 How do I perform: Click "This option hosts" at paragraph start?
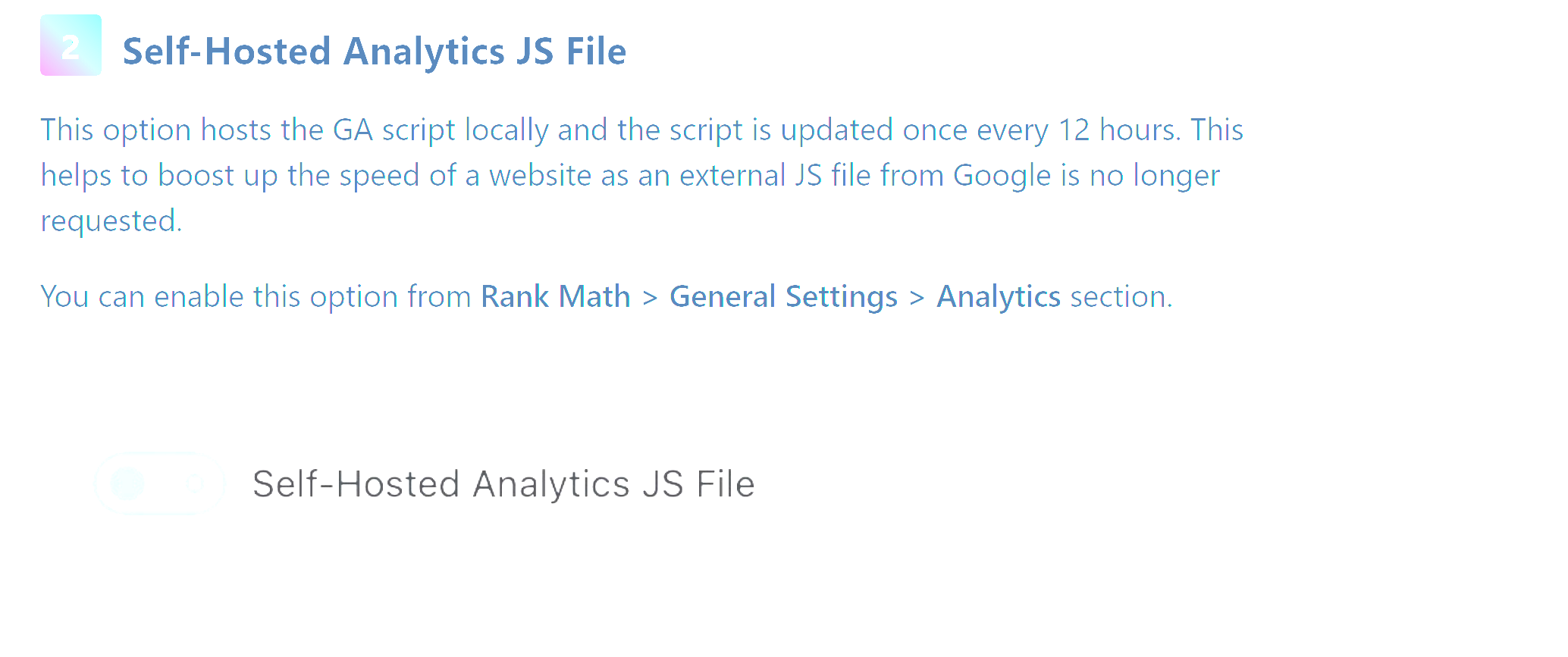155,130
